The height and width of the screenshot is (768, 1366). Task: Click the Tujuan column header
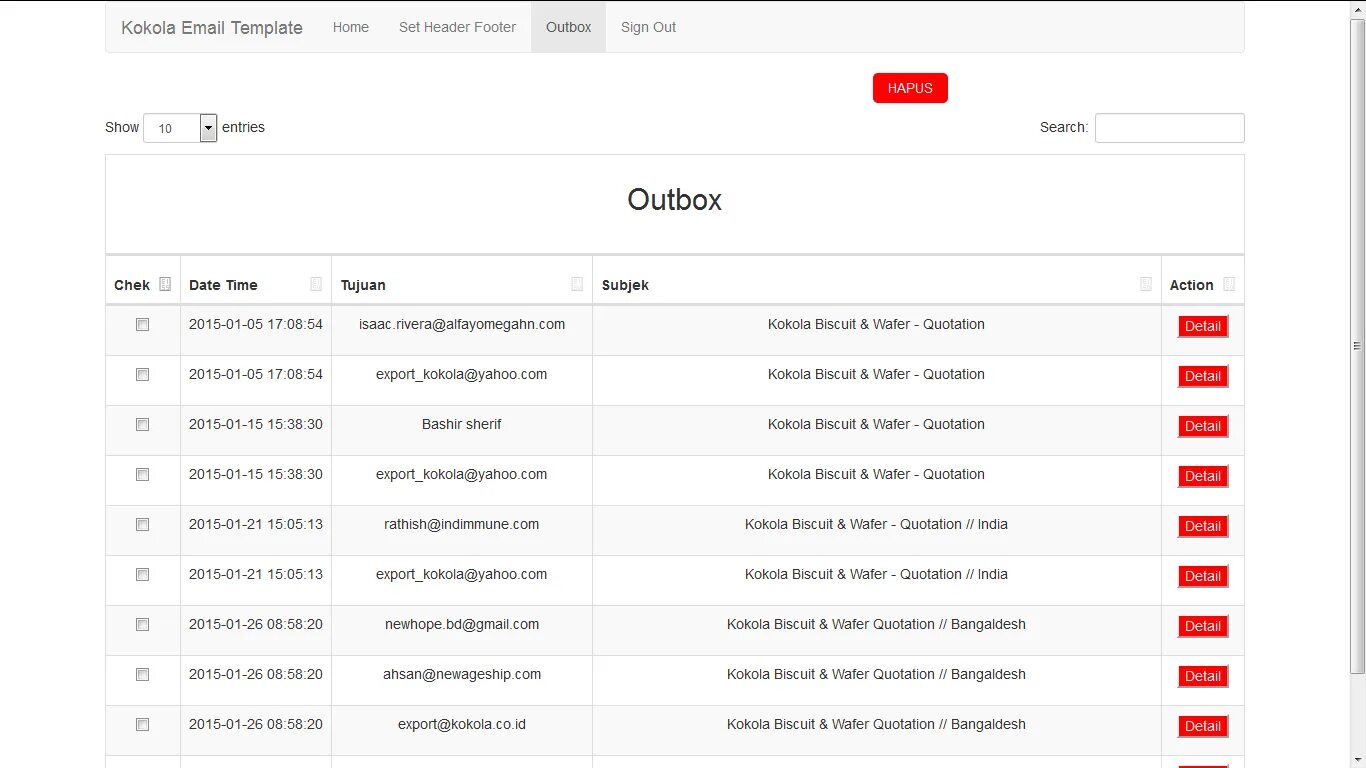[462, 280]
